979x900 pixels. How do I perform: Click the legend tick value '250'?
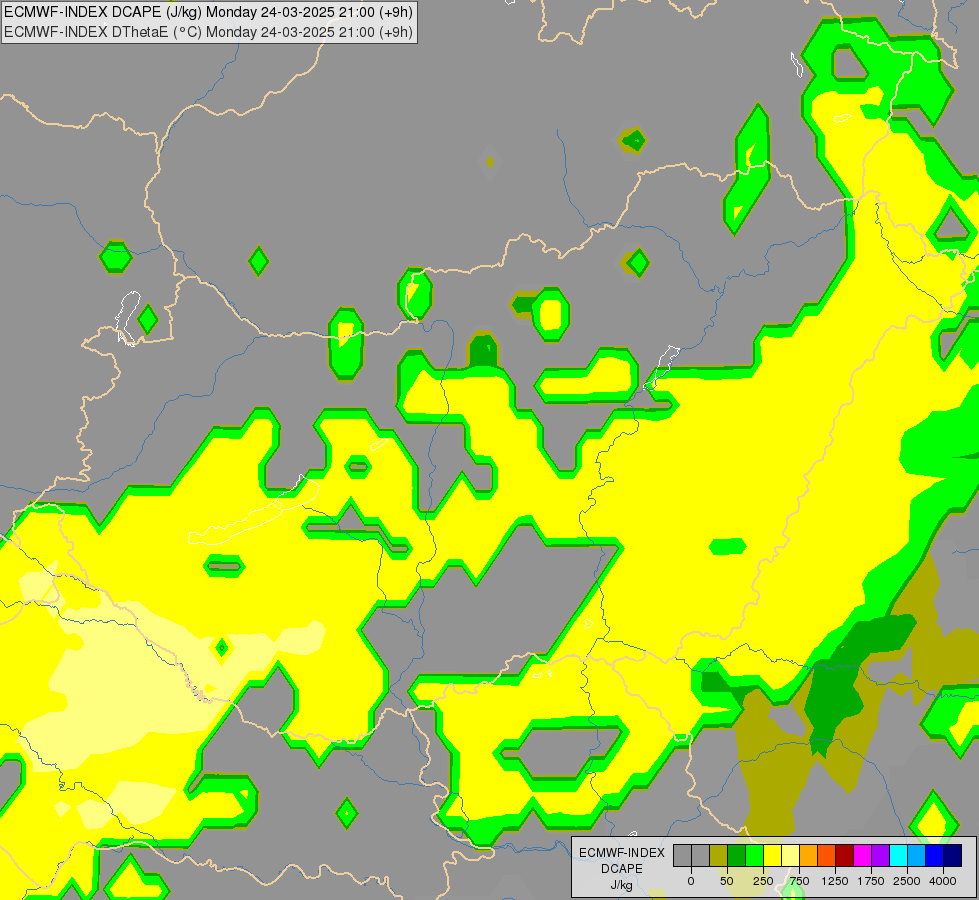coord(763,881)
